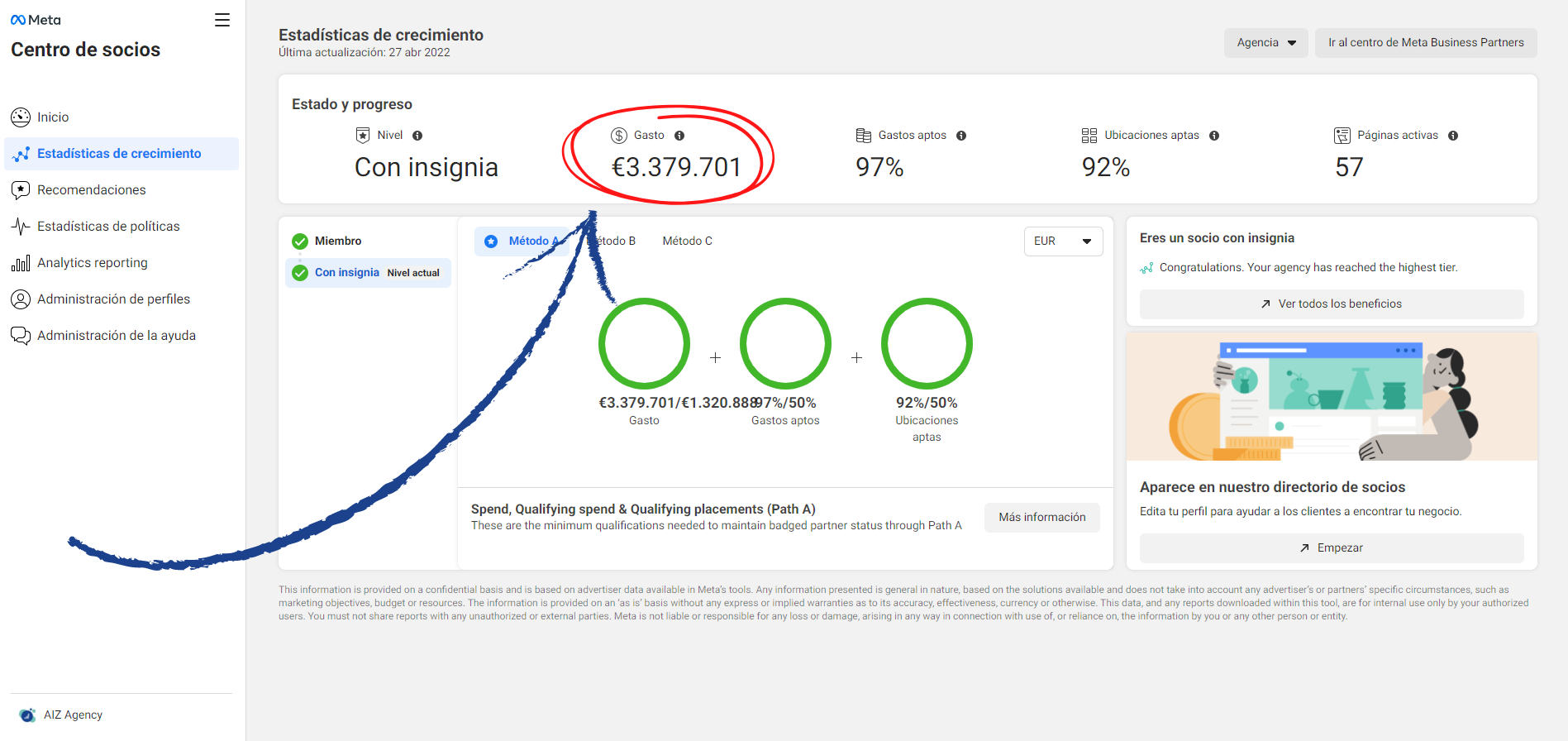Open Estadísticas de crecimiento in the sidebar
Screen dimensions: 1568x741
[x=122, y=154]
